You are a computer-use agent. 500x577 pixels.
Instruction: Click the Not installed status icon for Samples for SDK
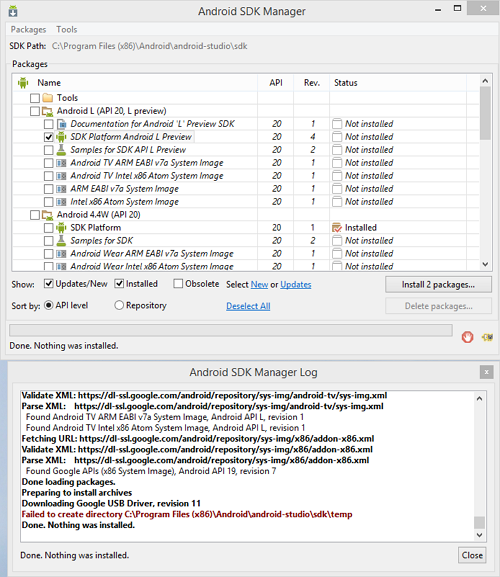click(x=337, y=241)
